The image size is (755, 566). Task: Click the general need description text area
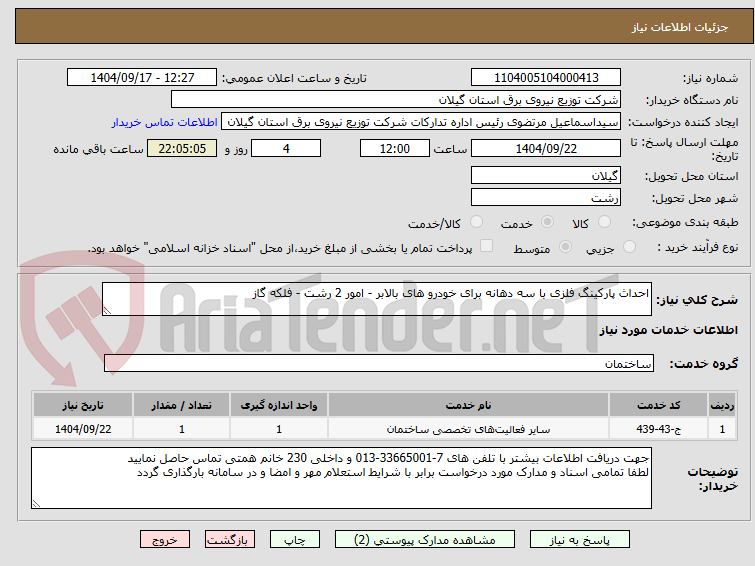coord(377,299)
